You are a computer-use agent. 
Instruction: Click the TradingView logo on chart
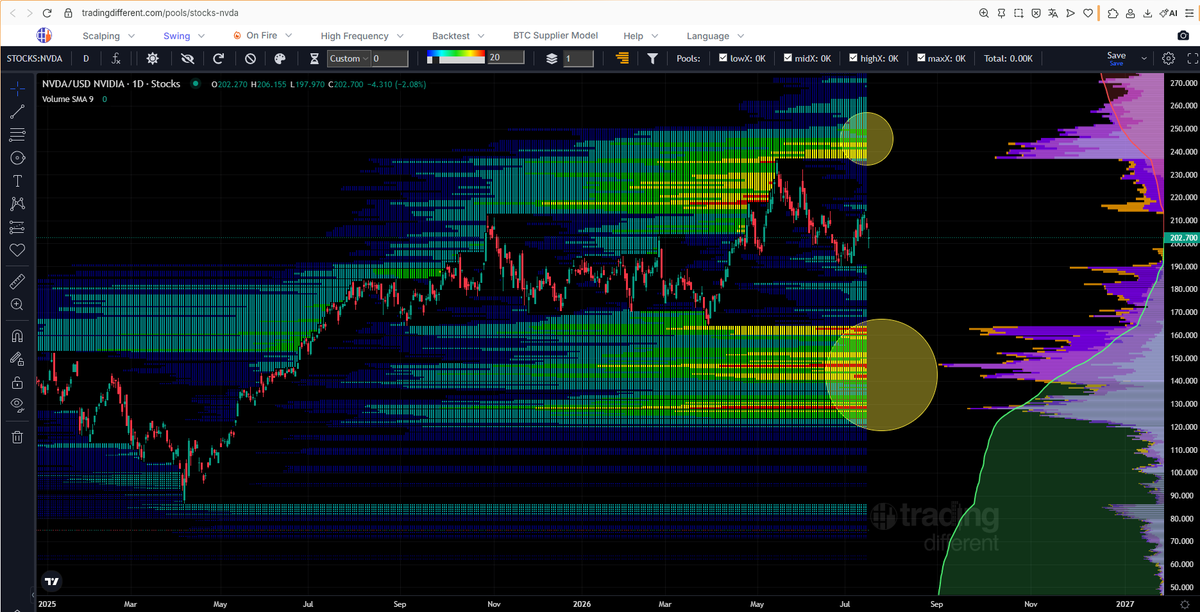point(51,580)
